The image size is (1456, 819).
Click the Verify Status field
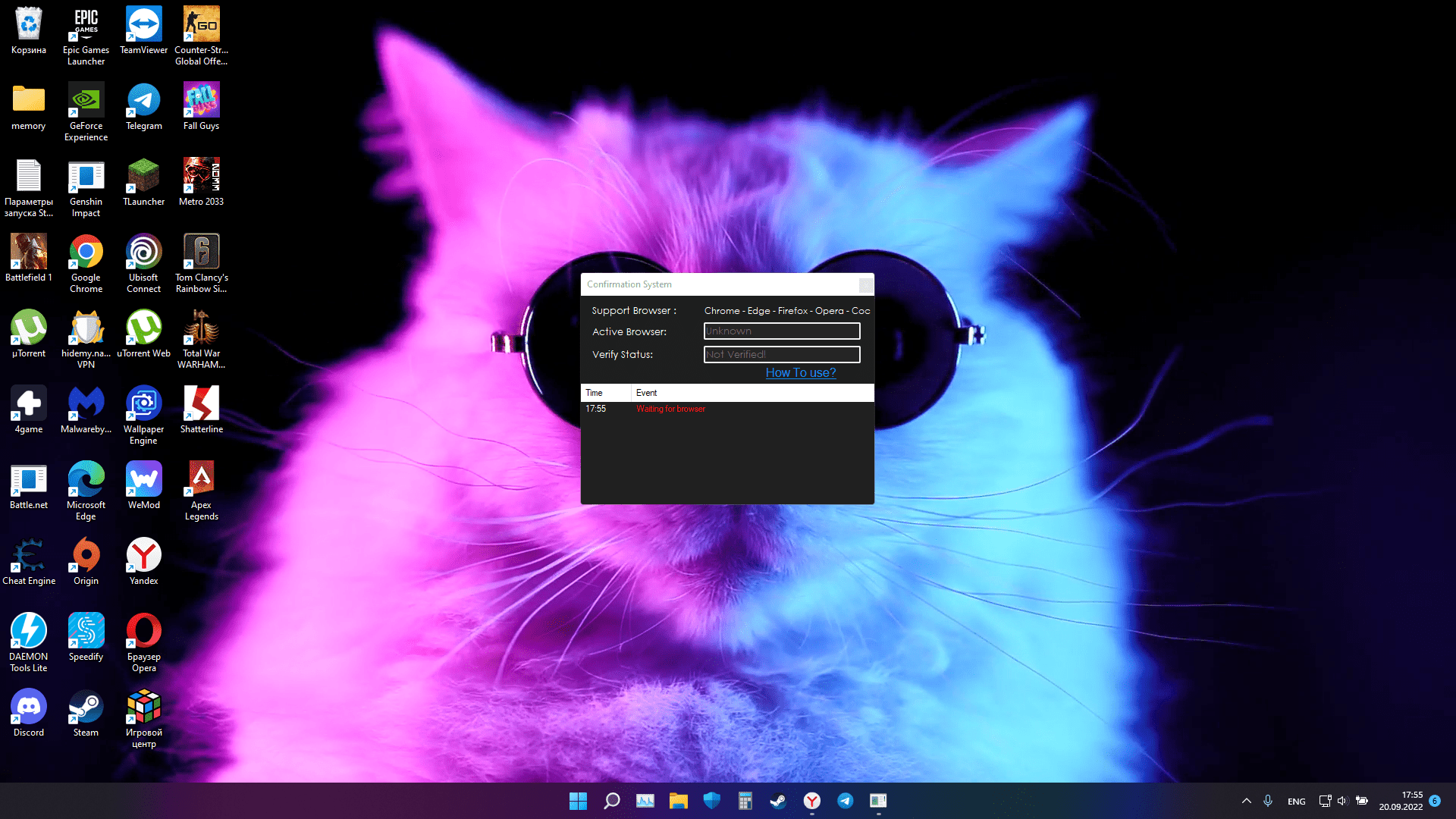782,354
